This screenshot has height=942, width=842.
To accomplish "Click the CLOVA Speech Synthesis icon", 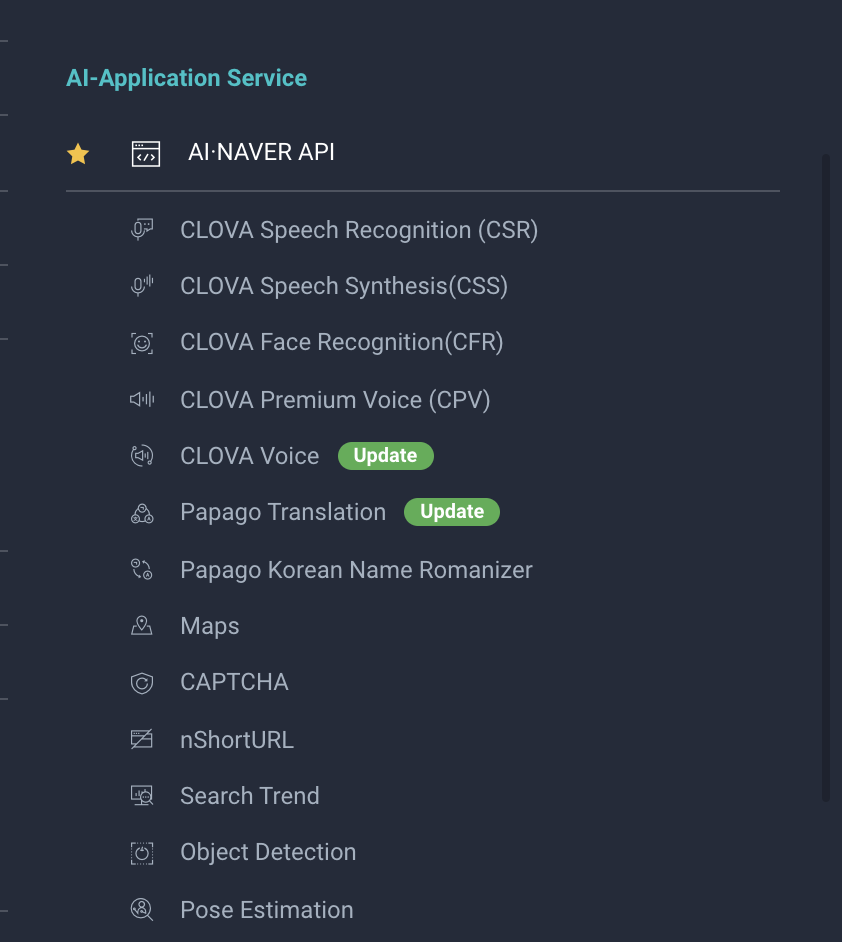I will coord(142,286).
